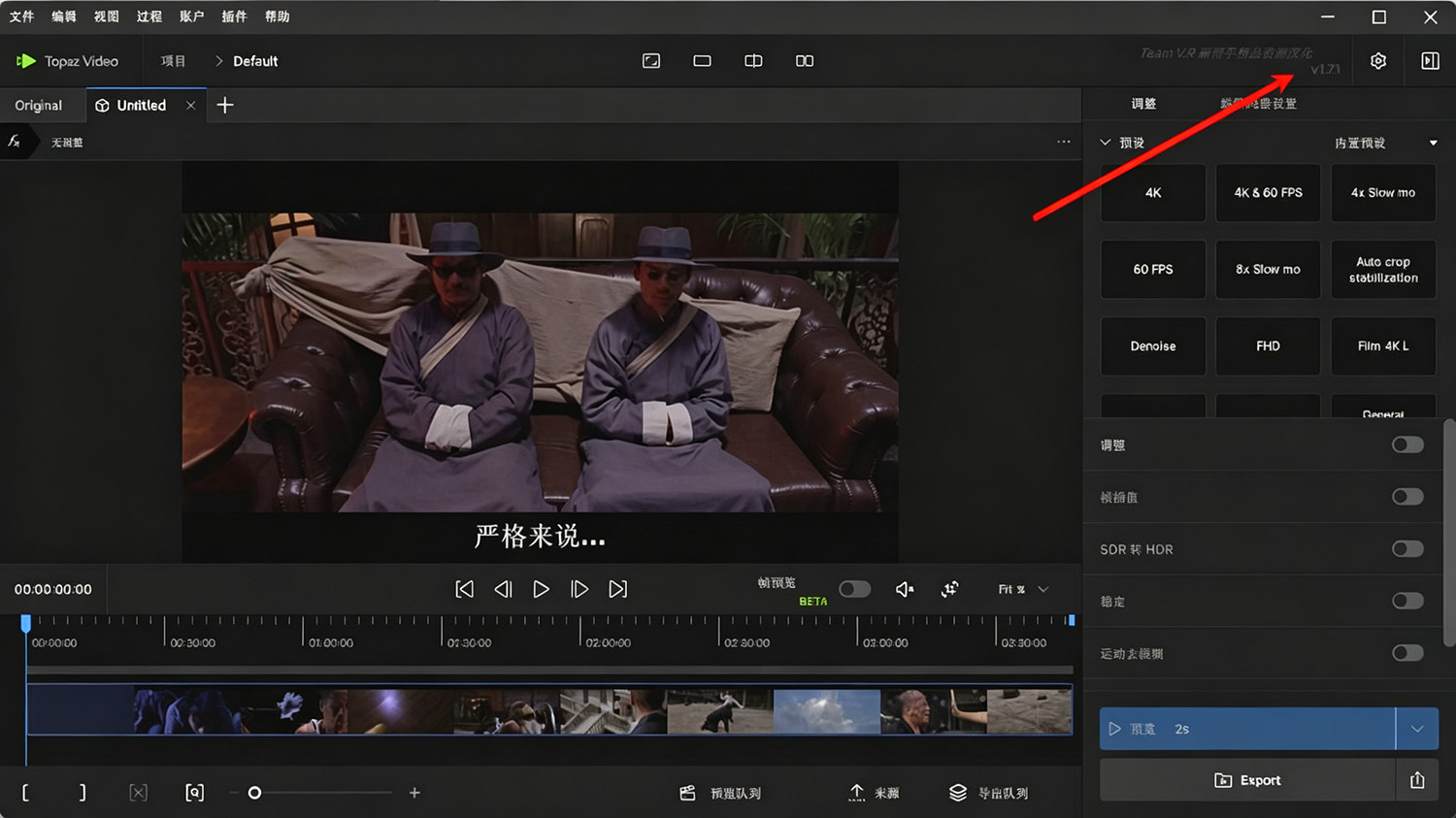This screenshot has height=818, width=1456.
Task: Open the 预览队列 preview queue
Action: [720, 793]
